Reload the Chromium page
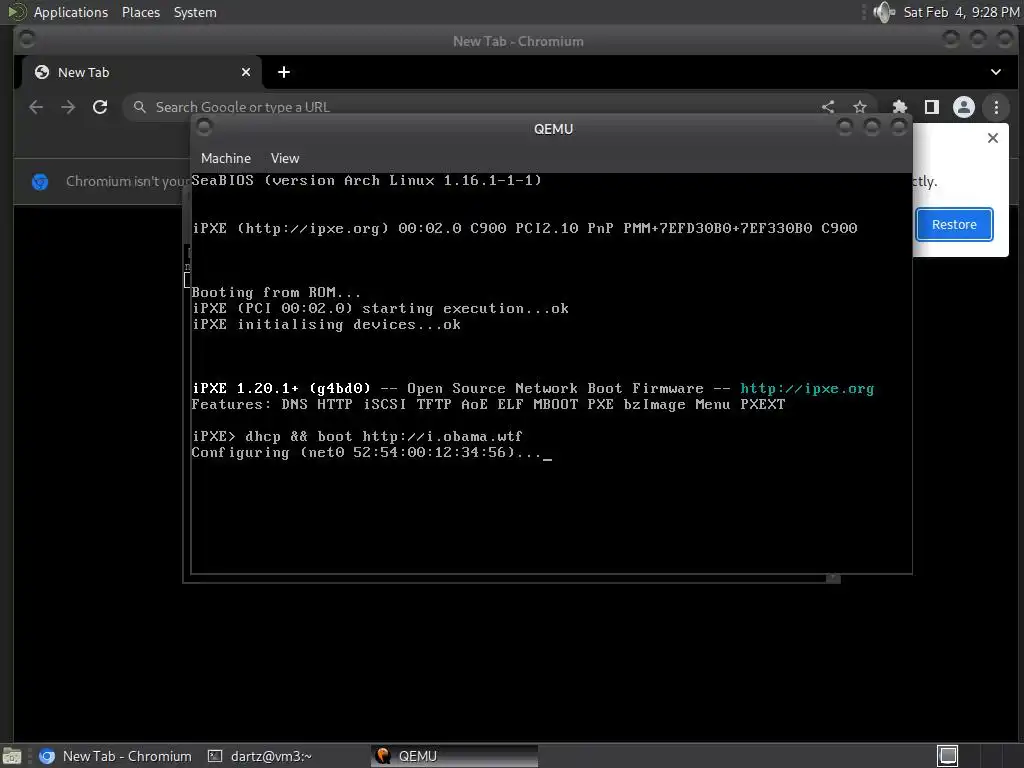 (x=100, y=107)
